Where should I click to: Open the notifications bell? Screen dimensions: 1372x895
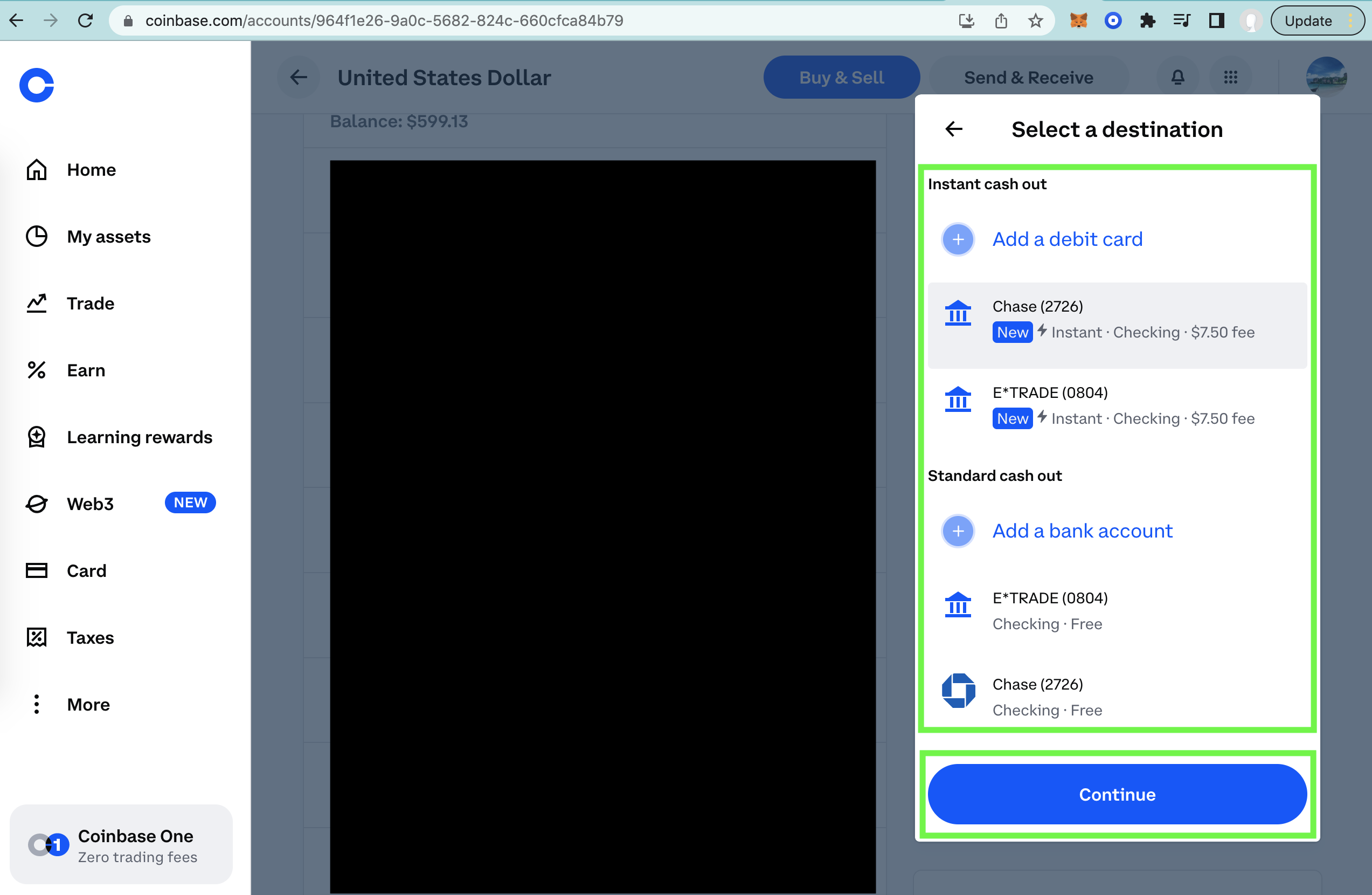1177,77
